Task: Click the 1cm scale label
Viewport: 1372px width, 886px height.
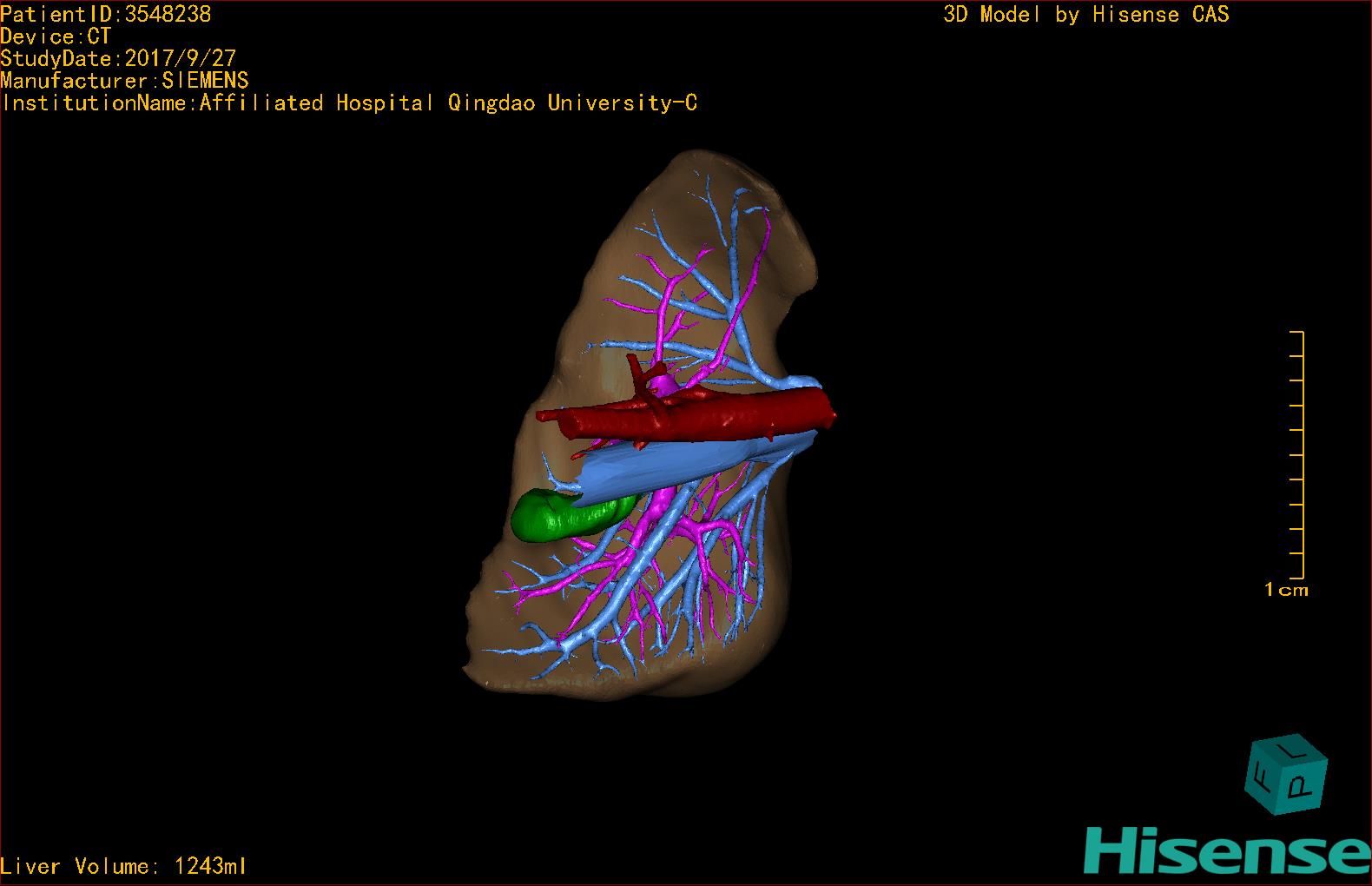Action: pyautogui.click(x=1286, y=590)
